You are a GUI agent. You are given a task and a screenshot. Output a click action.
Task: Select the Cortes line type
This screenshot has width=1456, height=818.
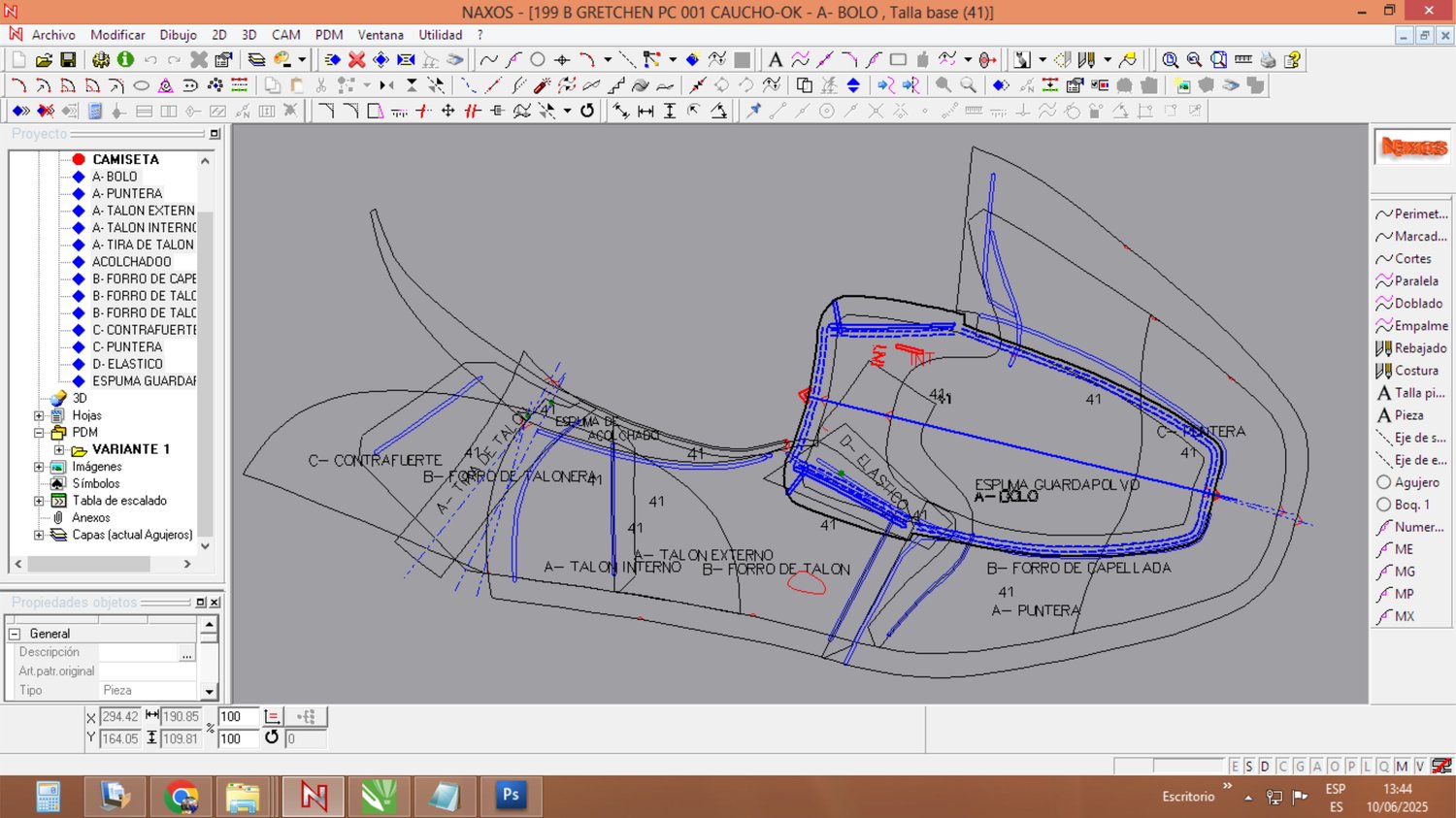coord(1404,259)
